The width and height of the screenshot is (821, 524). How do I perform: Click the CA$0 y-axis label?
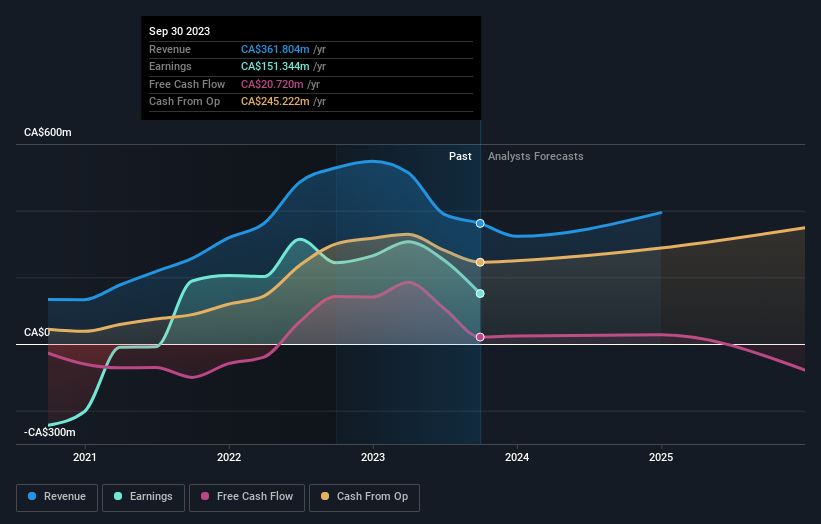click(x=37, y=332)
